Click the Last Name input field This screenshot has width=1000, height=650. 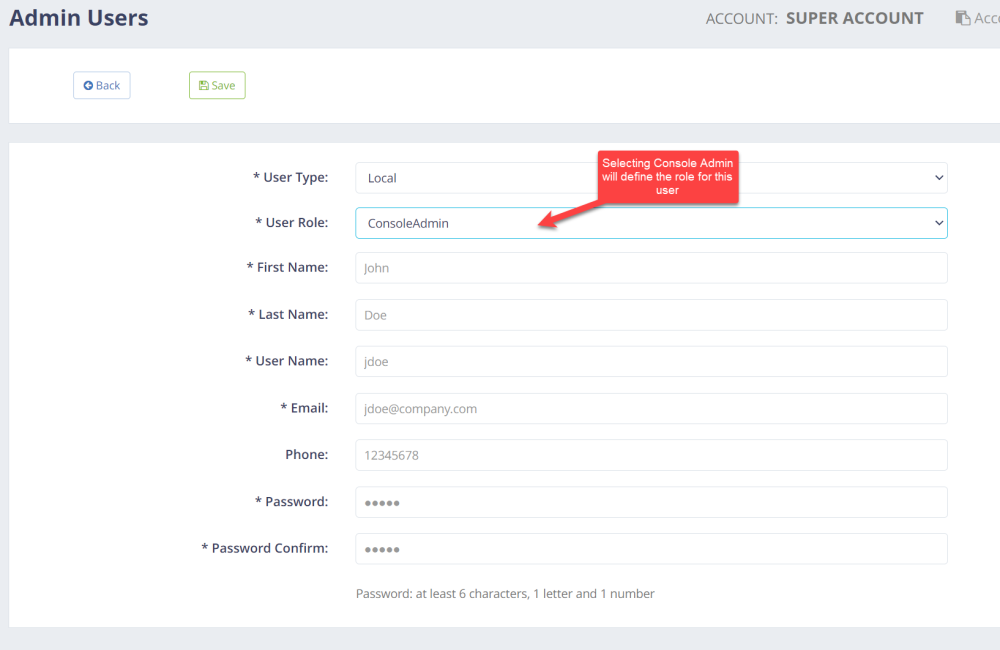tap(650, 314)
